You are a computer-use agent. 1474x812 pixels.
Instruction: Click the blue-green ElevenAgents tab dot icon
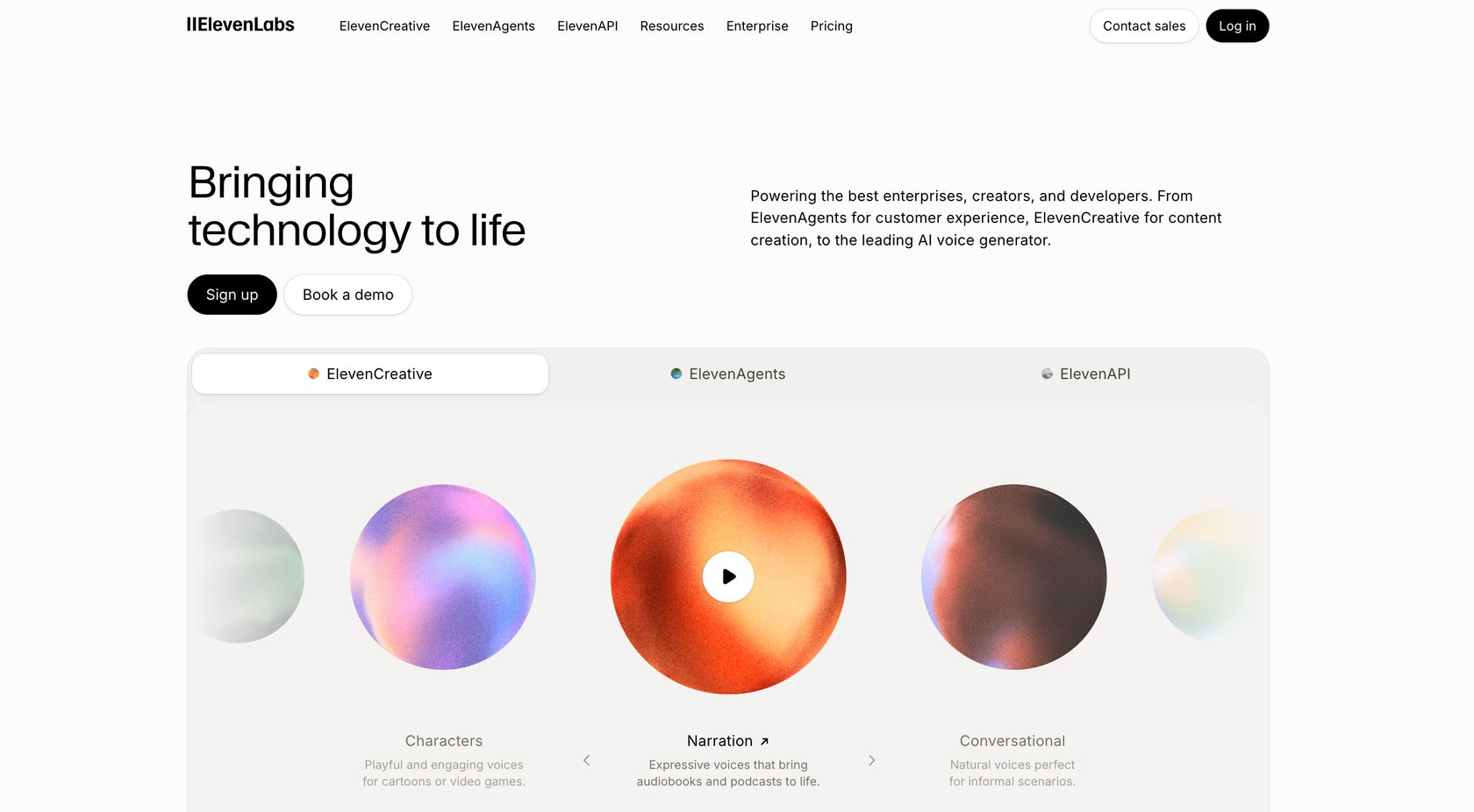point(676,374)
